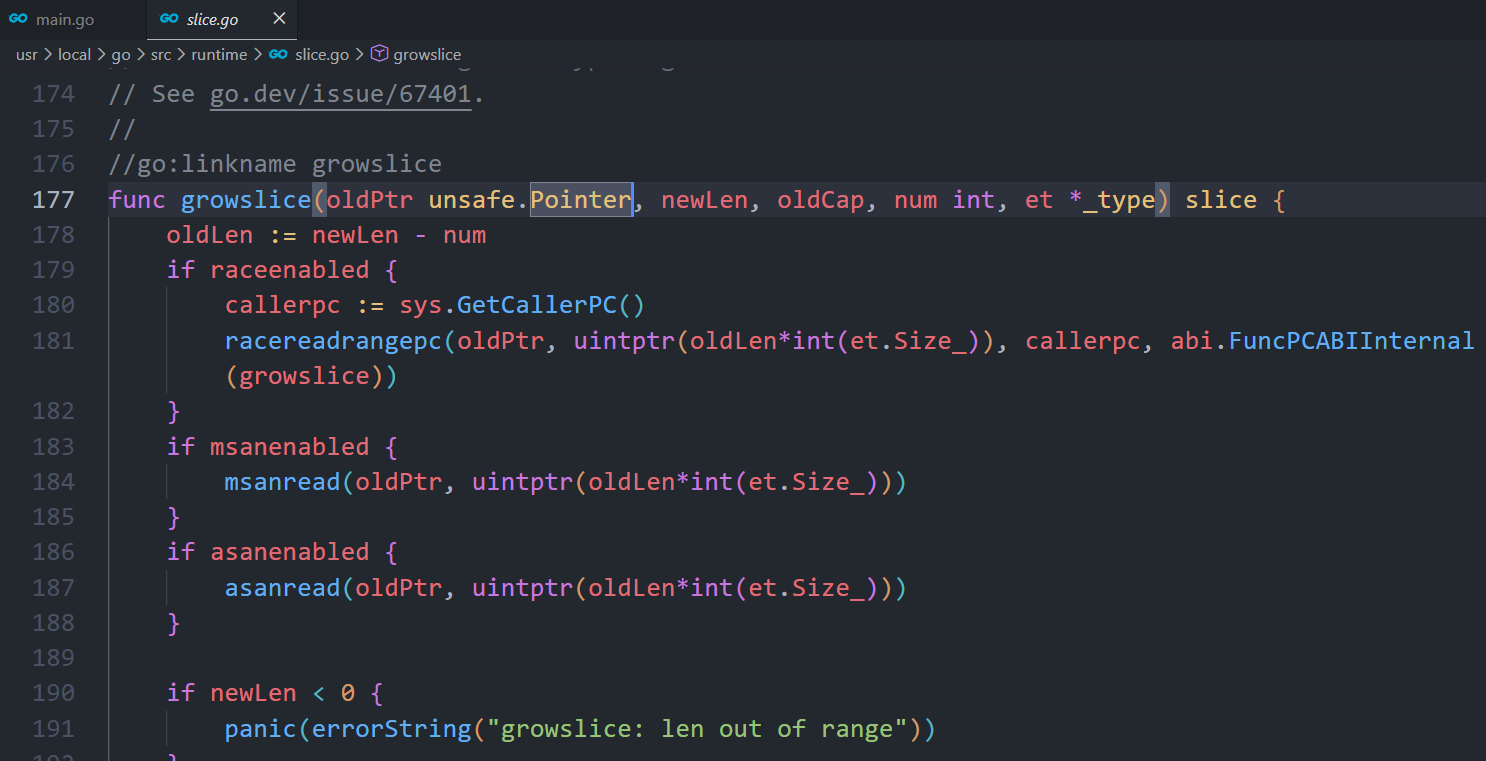Viewport: 1486px width, 761px height.
Task: Click 'msanenabled' on line 183
Action: pyautogui.click(x=290, y=446)
